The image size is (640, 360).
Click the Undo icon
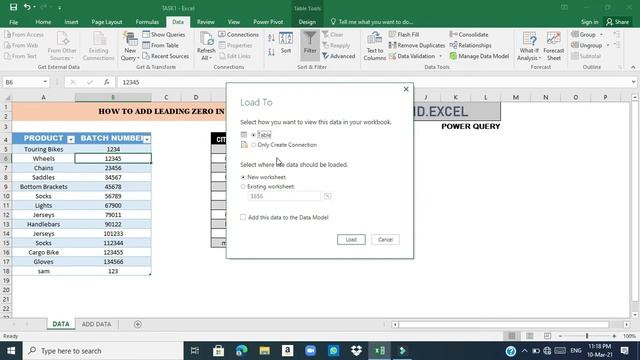(27, 7)
